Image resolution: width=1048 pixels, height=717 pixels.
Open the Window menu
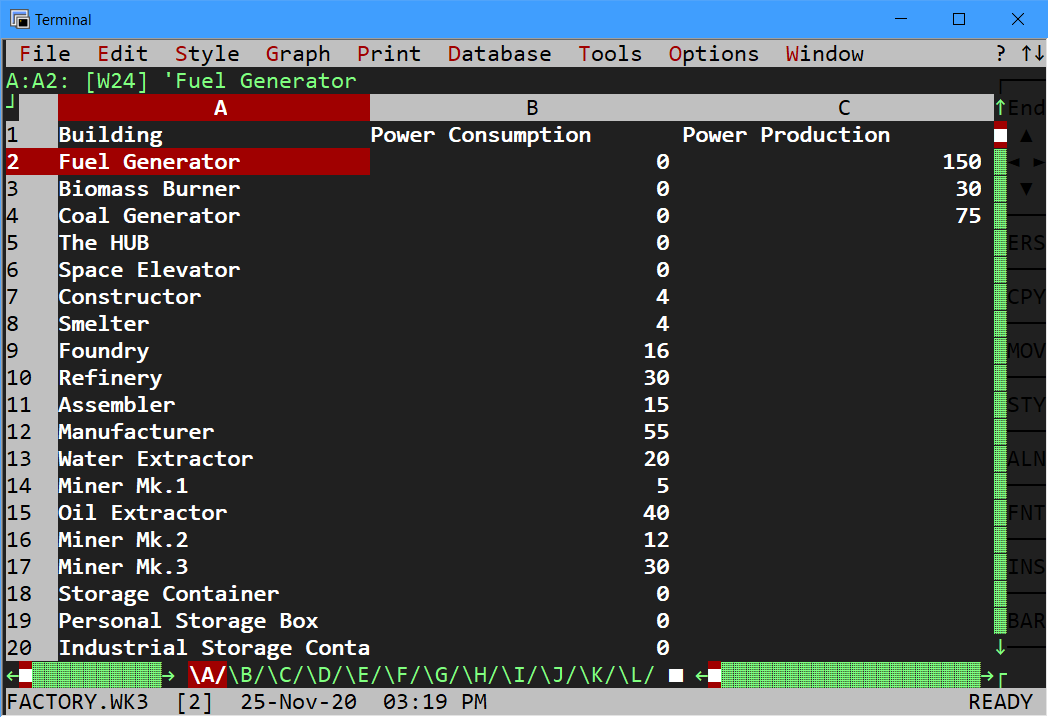825,53
